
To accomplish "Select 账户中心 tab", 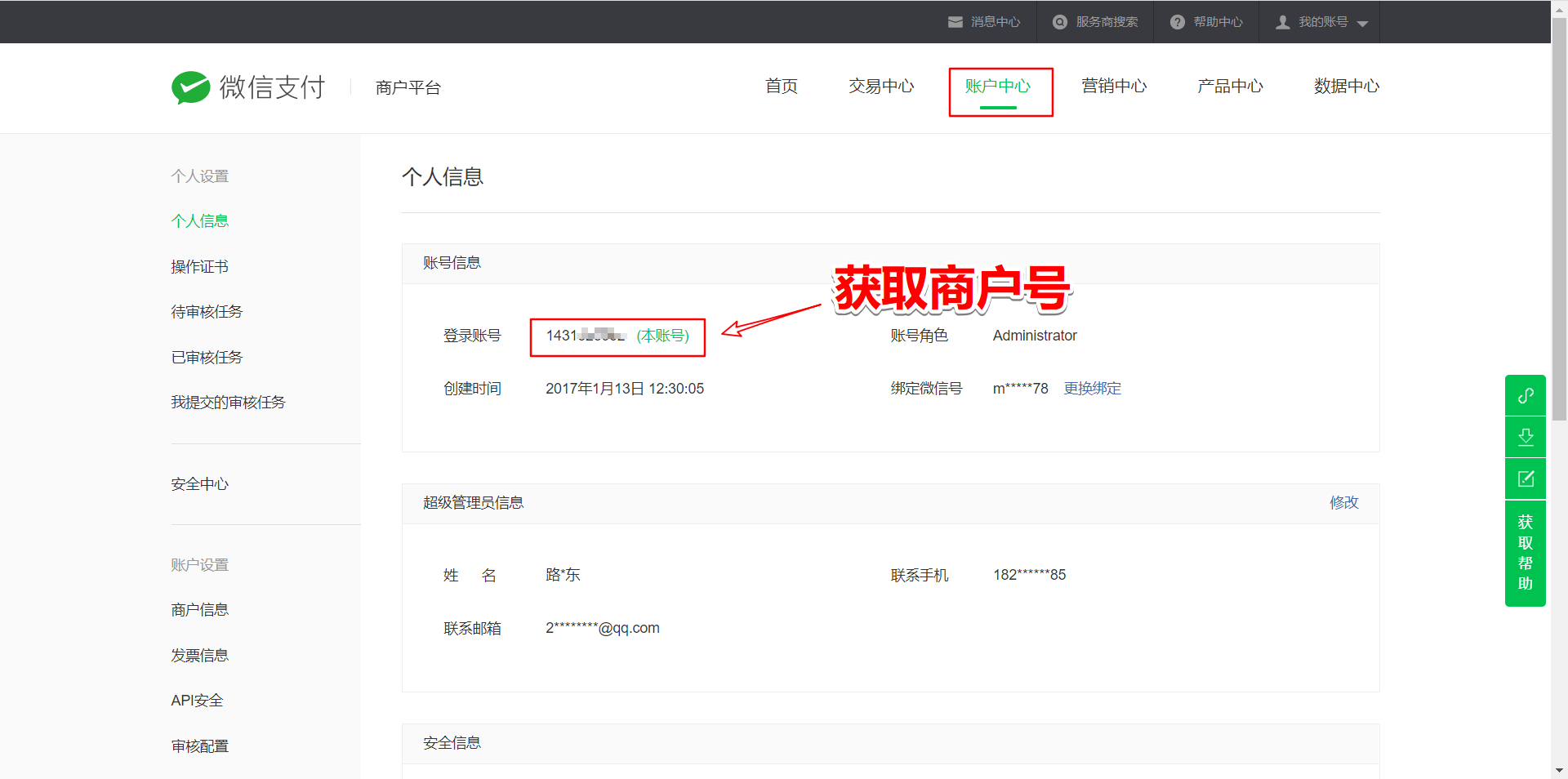I will 998,86.
